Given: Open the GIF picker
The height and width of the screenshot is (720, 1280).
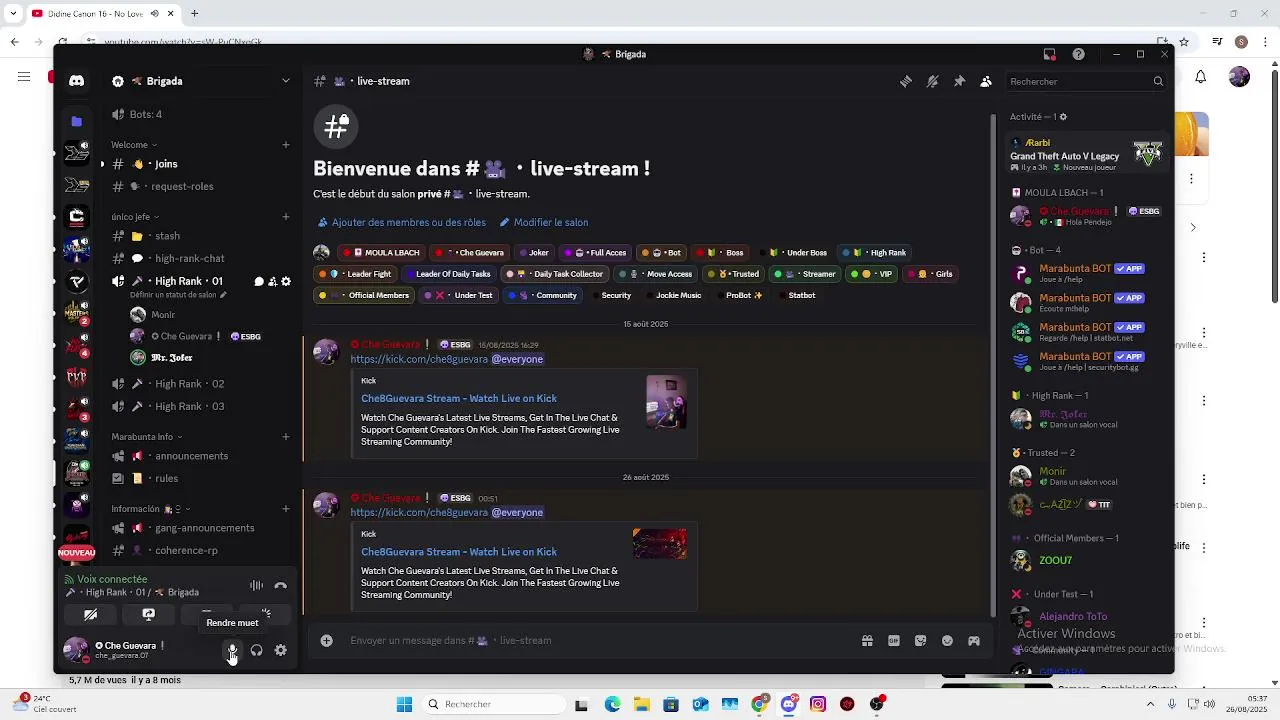Looking at the screenshot, I should (x=894, y=641).
